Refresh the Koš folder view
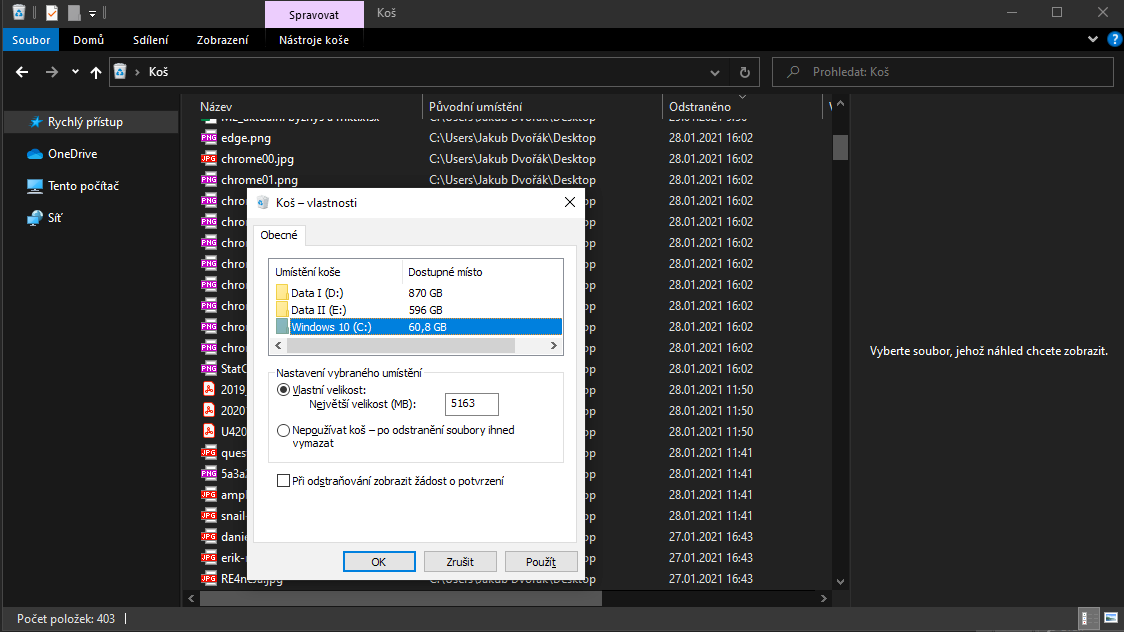This screenshot has width=1124, height=632. [743, 72]
